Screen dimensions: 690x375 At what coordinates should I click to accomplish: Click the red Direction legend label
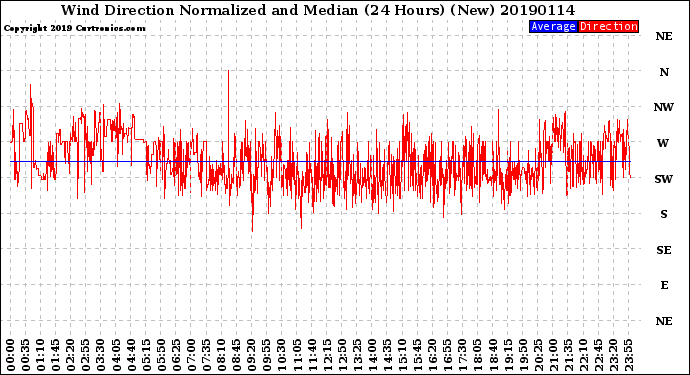click(x=608, y=26)
